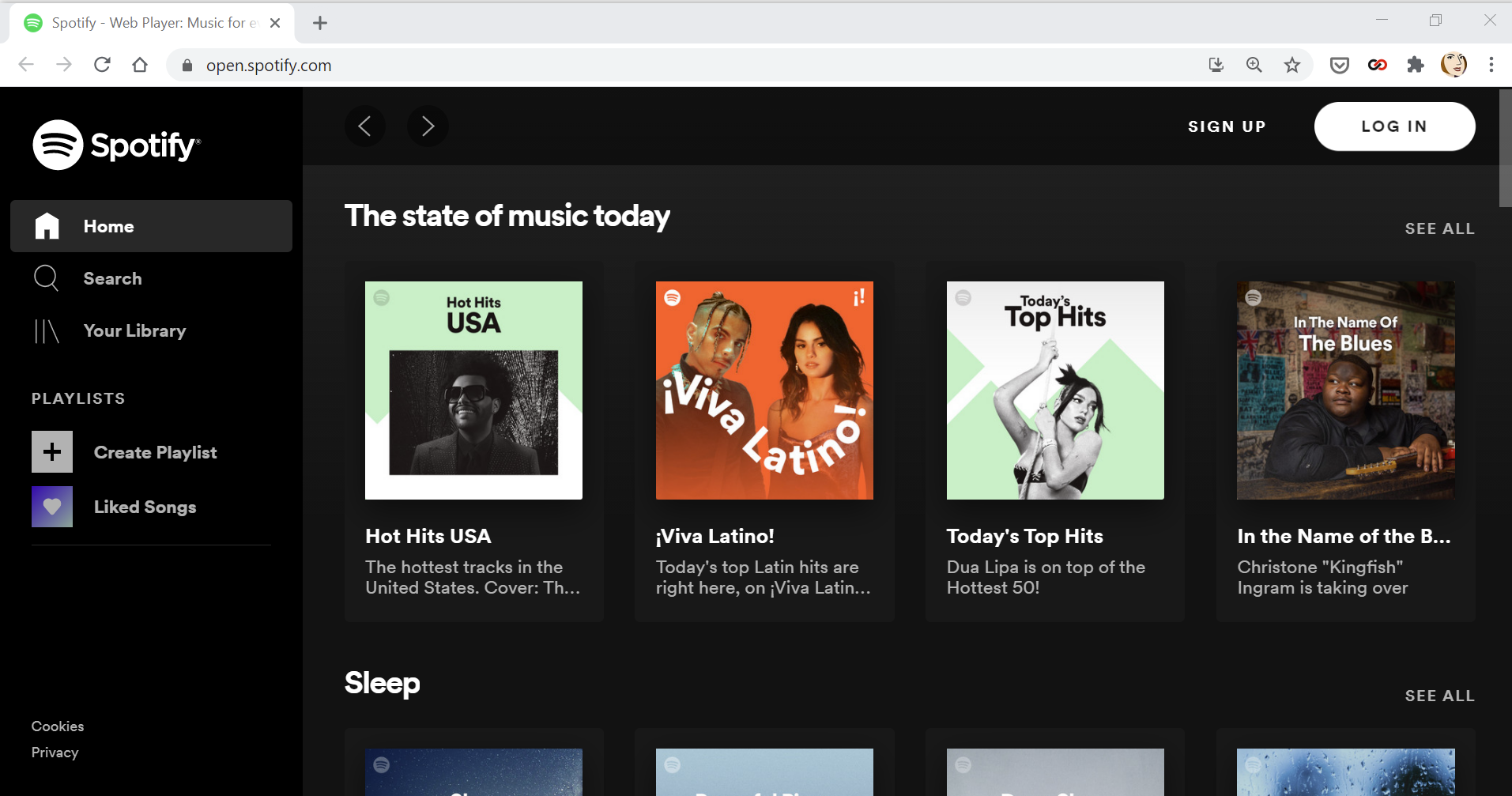Click the Create Playlist label
The image size is (1512, 796).
tap(155, 452)
